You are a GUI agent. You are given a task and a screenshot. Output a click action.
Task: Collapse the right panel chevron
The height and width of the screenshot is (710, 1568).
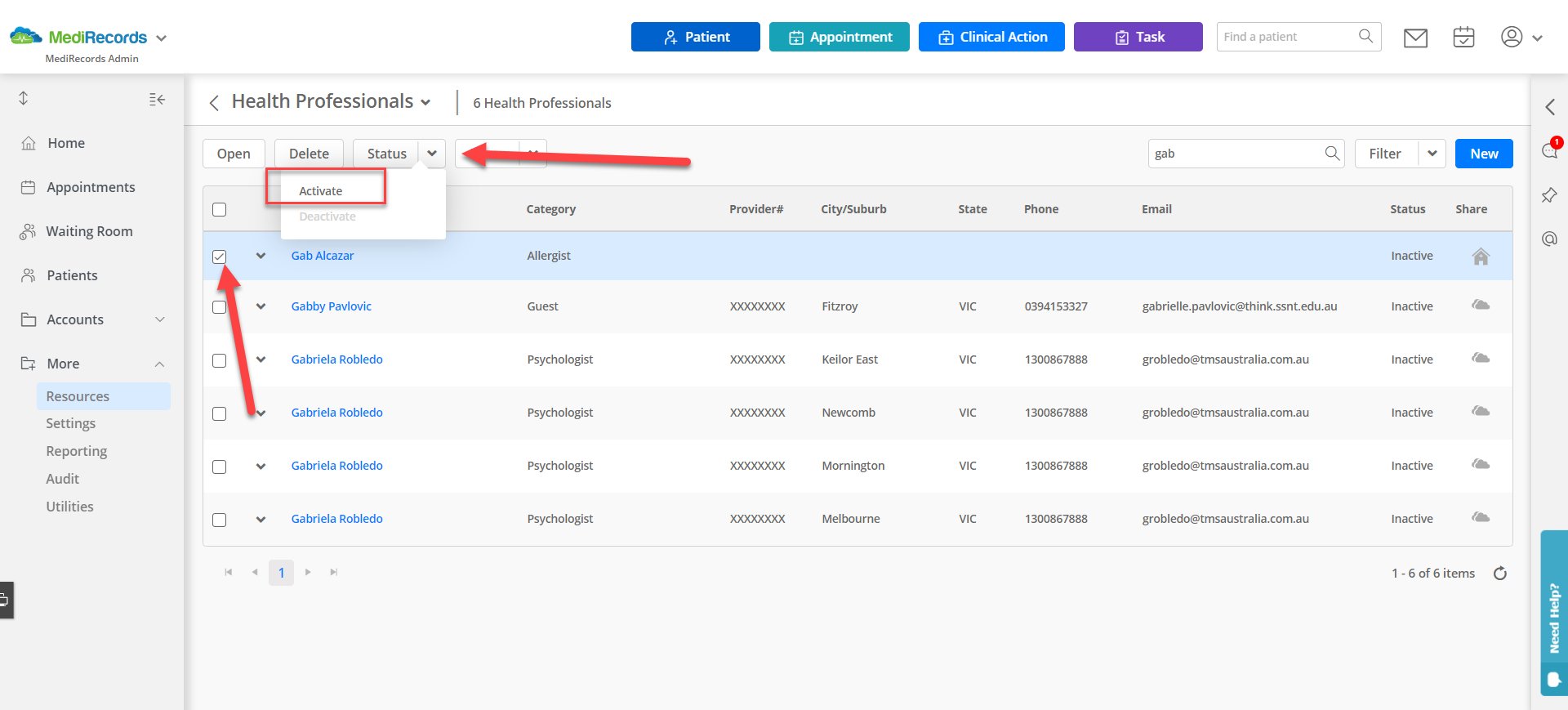[1549, 107]
